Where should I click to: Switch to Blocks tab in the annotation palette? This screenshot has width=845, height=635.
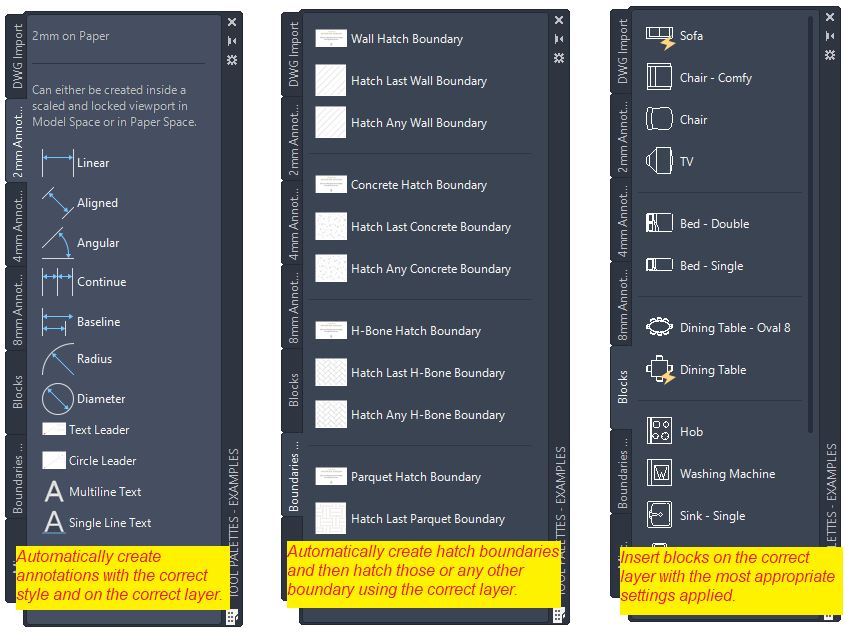point(17,392)
